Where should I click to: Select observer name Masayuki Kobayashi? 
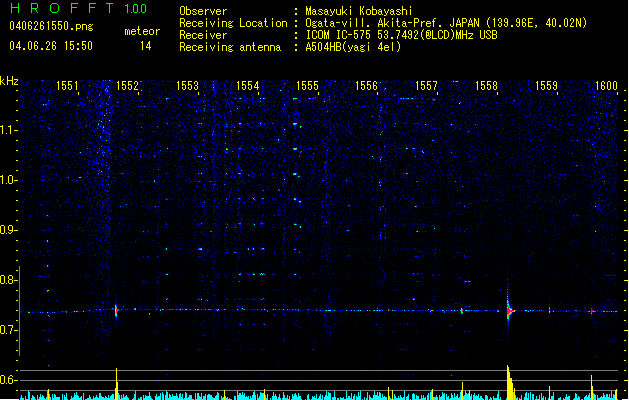359,11
